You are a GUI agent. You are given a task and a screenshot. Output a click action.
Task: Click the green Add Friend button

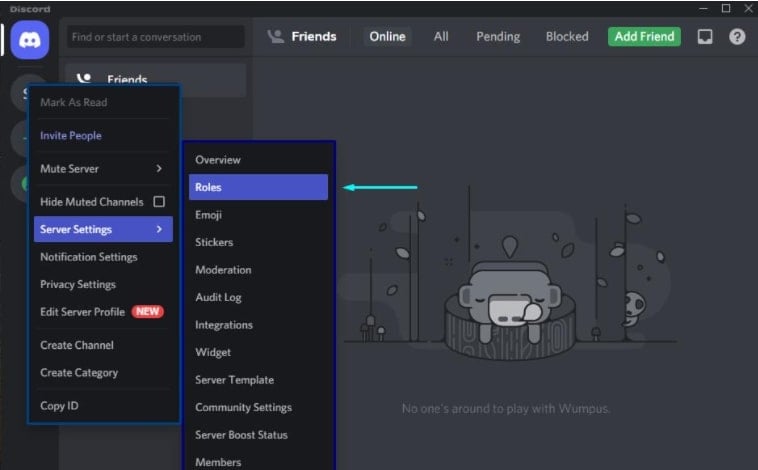pos(644,37)
